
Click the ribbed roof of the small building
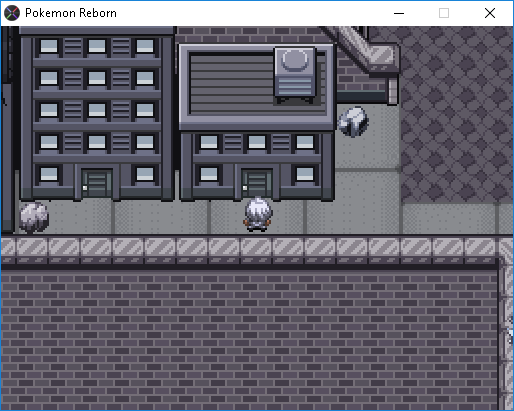pos(232,85)
